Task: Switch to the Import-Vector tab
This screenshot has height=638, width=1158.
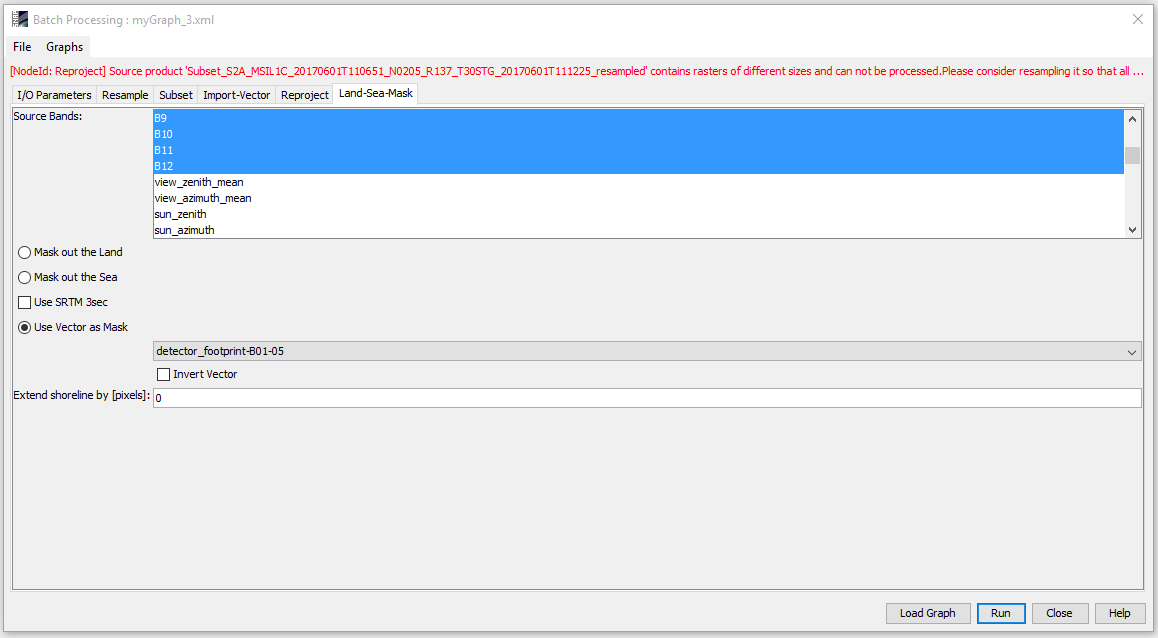Action: 236,95
